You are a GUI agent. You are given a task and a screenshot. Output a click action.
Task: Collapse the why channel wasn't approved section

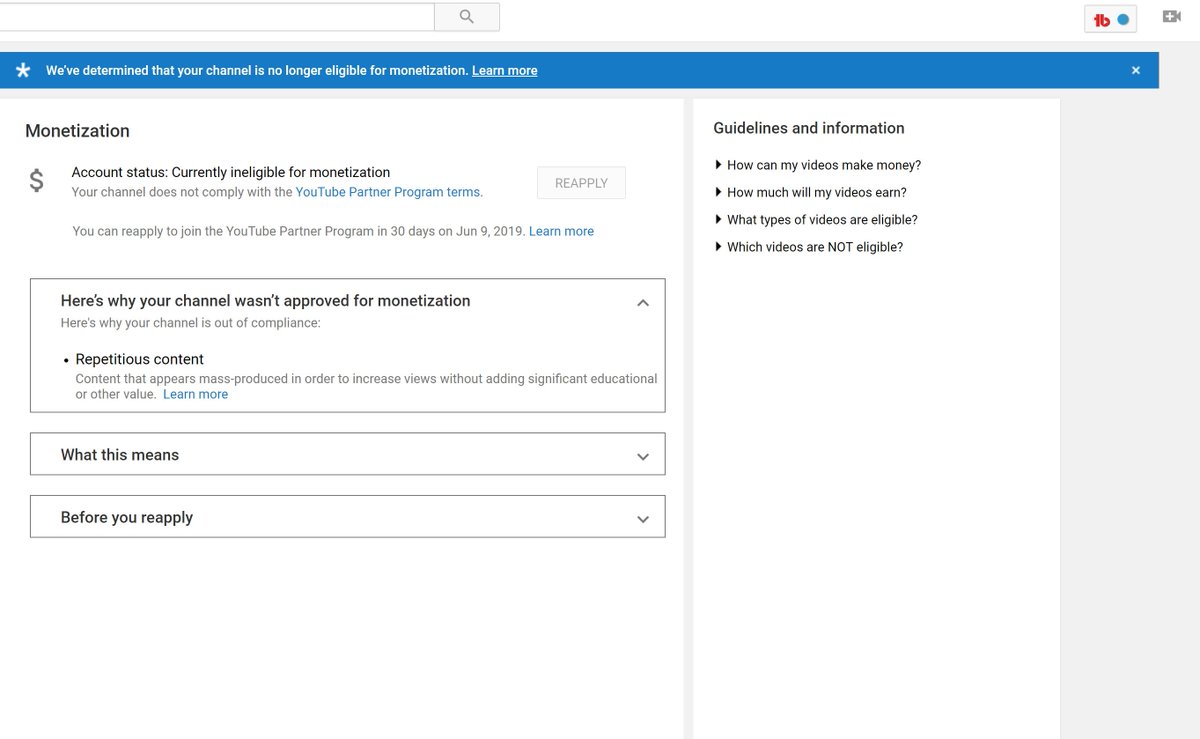point(643,303)
